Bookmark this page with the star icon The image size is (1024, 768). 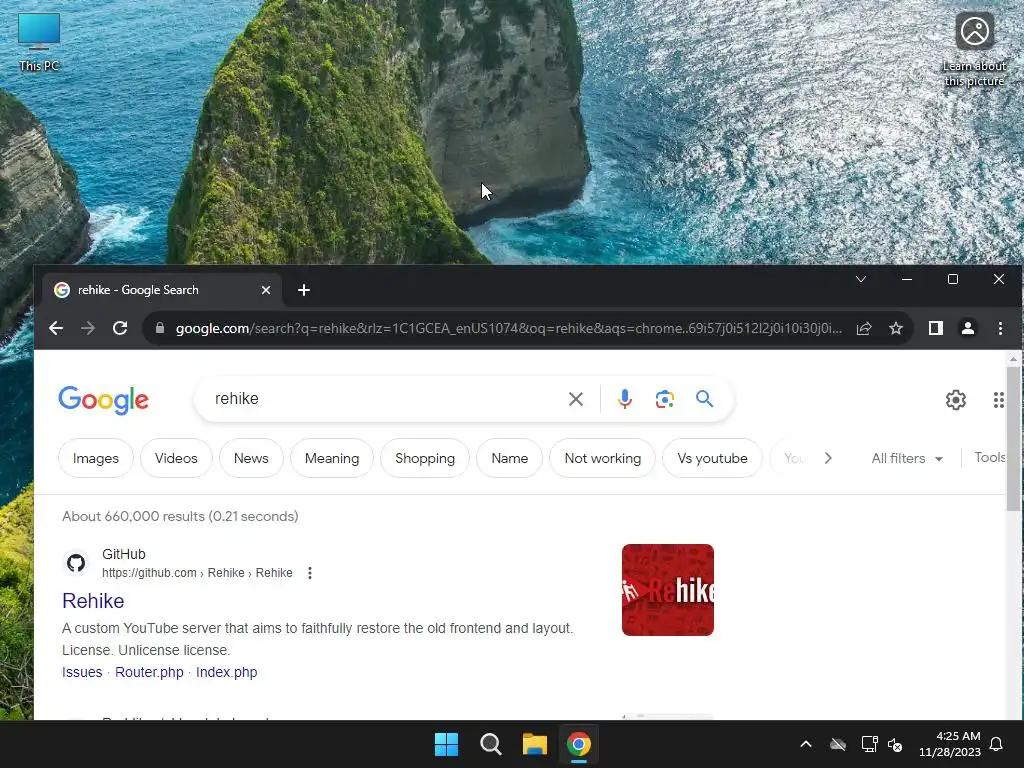click(x=896, y=328)
